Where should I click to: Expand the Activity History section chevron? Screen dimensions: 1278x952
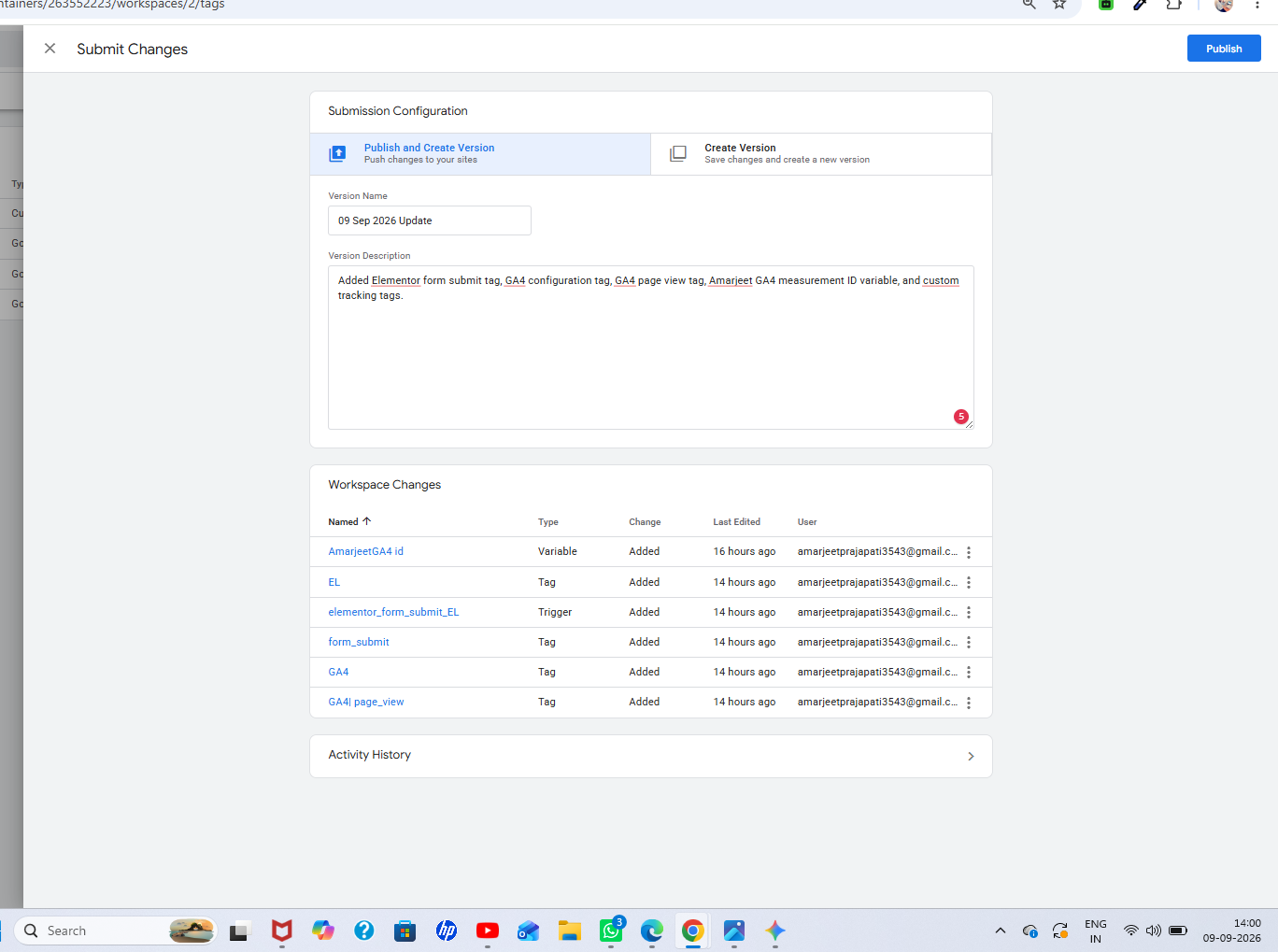tap(971, 756)
